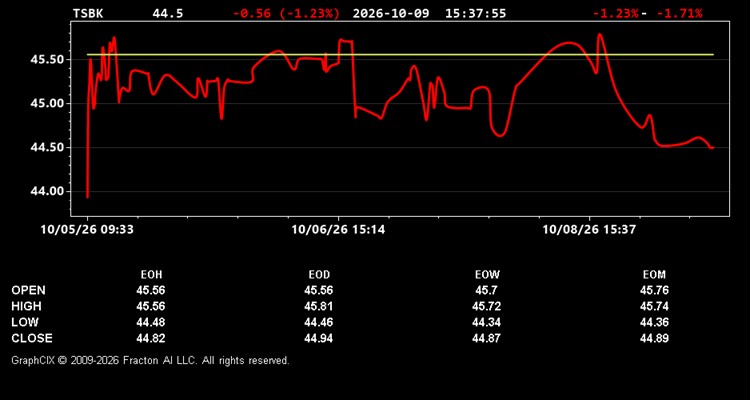Click the yellow horizontal reference line

(x=400, y=55)
